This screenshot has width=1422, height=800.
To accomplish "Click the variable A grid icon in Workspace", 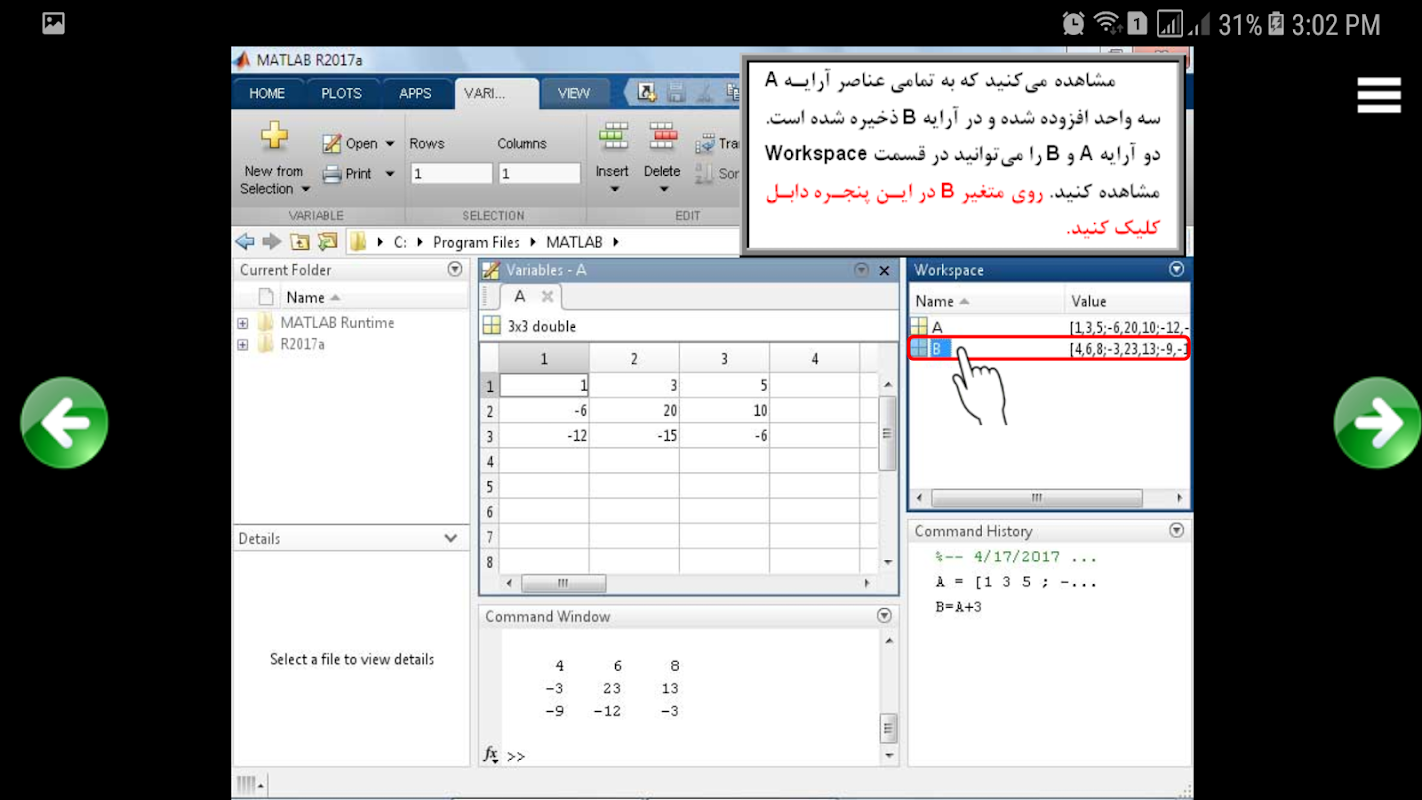I will pos(919,327).
